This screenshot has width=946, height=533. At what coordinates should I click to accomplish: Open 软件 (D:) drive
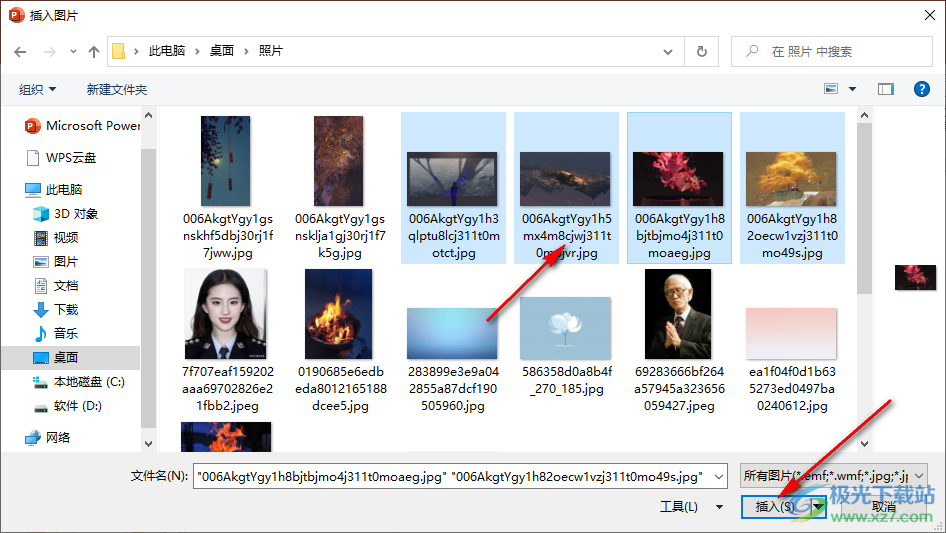point(66,406)
